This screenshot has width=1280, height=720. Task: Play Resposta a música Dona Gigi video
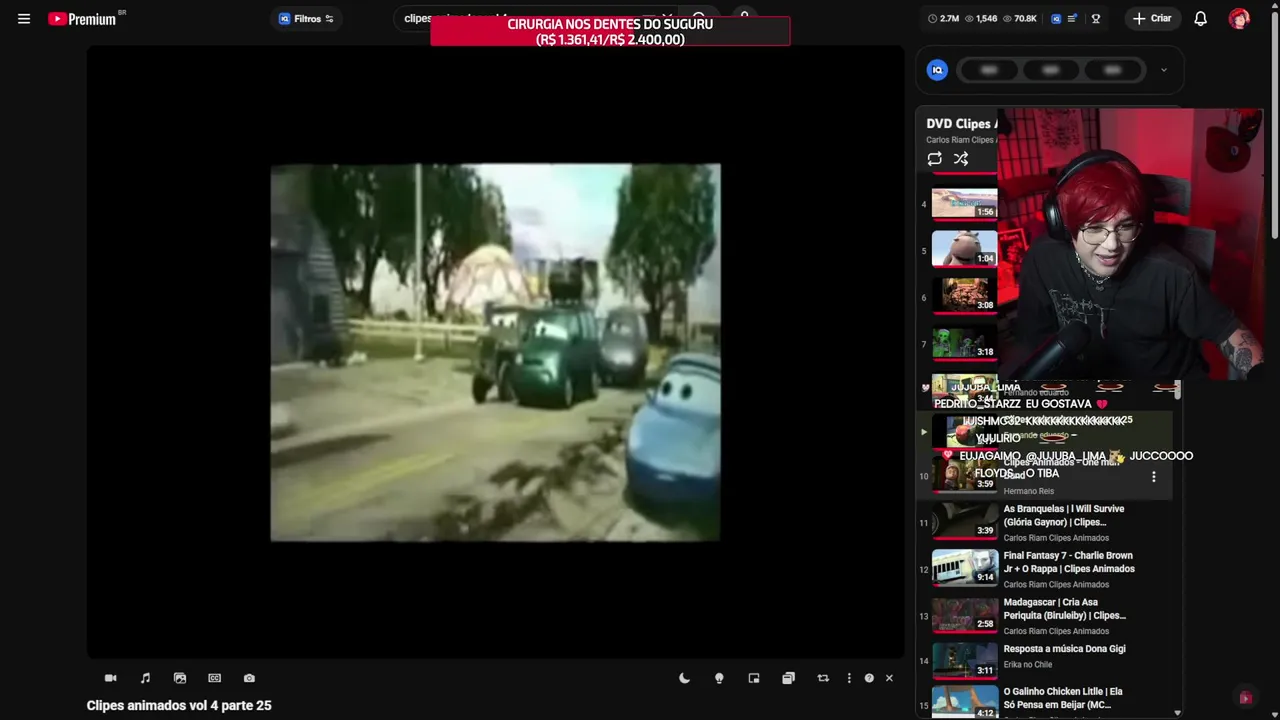[x=1064, y=649]
